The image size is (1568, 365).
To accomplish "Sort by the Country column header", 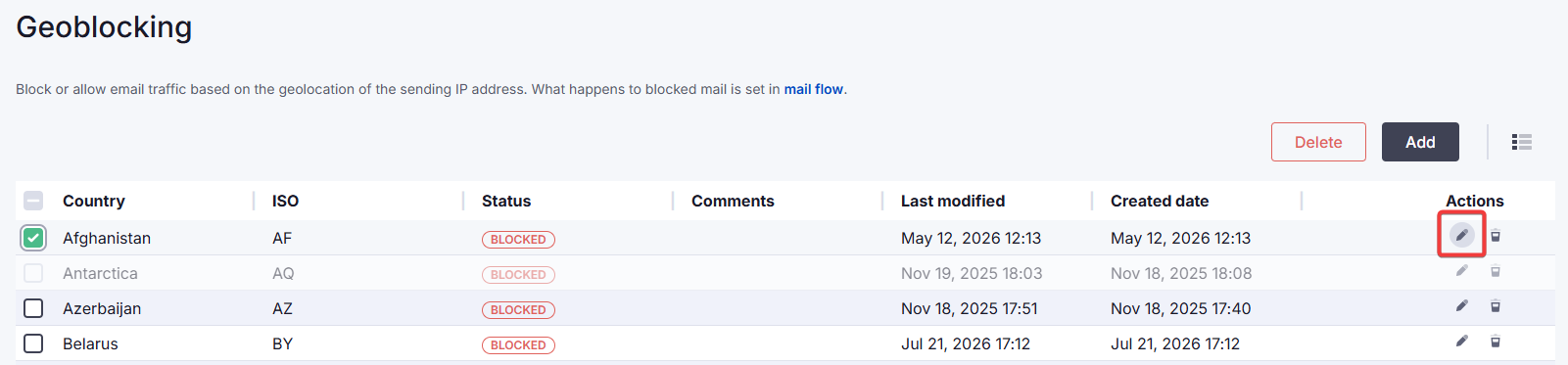I will coord(94,201).
